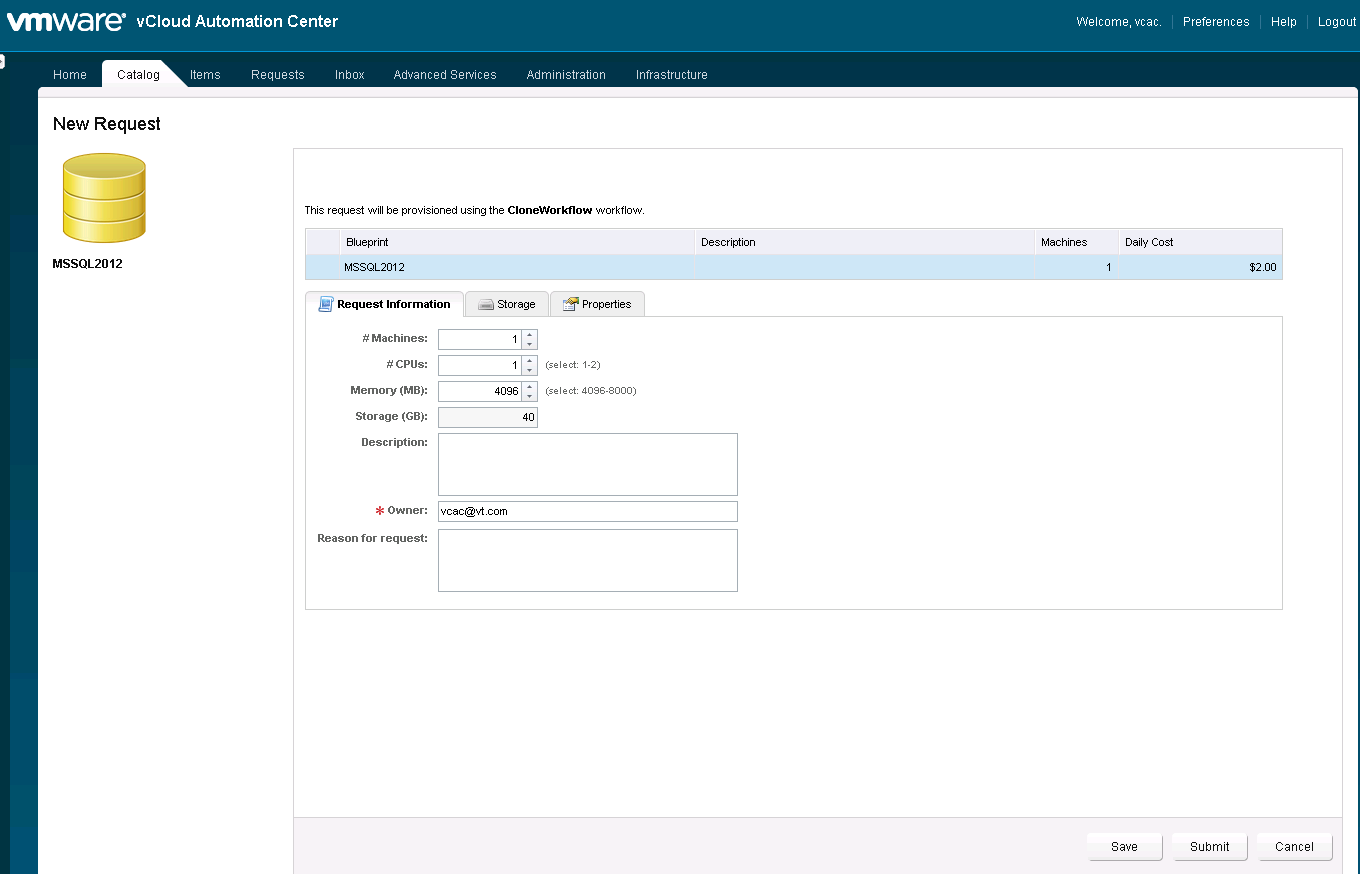Decrease the number of Machines
1360x874 pixels.
(x=530, y=345)
